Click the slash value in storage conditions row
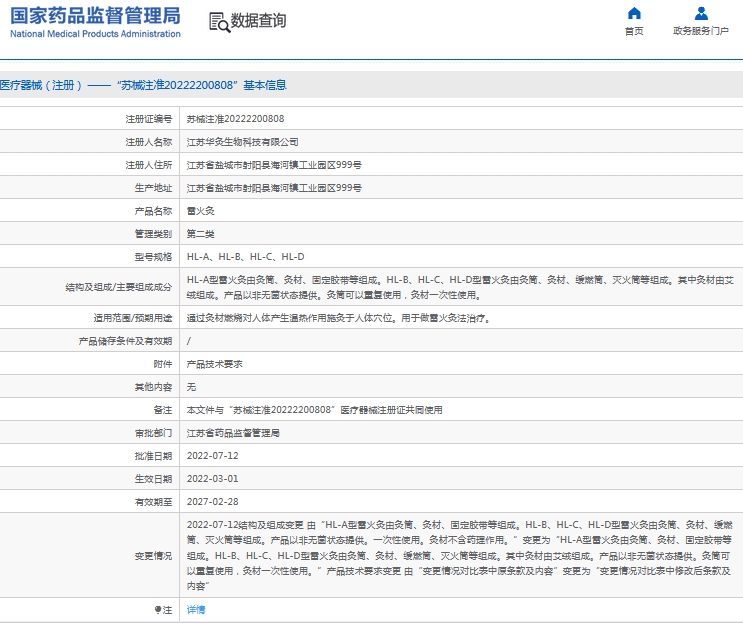743x626 pixels. (189, 341)
